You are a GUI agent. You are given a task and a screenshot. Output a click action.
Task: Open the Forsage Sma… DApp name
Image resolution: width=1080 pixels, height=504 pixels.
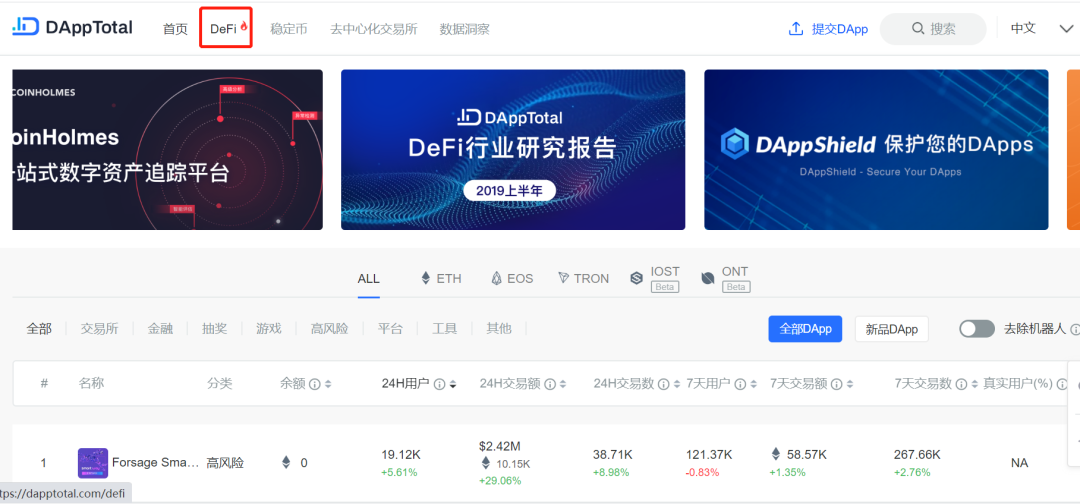[x=156, y=463]
